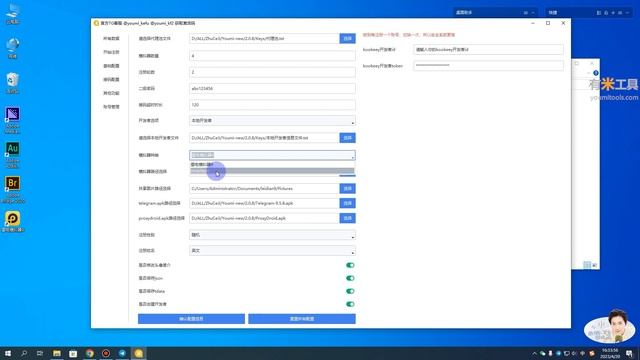Screen dimensions: 640x360
Task: Click the volume speaker tray icon
Action: pyautogui.click(x=574, y=353)
